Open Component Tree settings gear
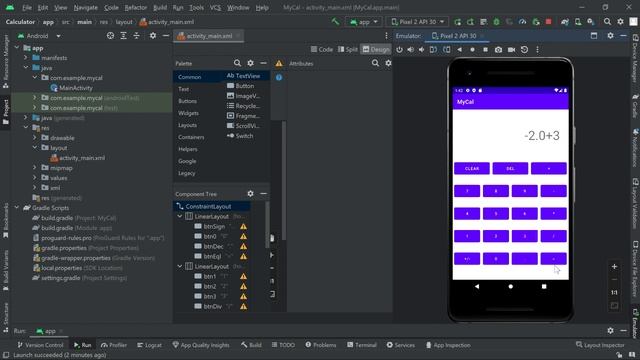Screen dimensions: 640x360 pos(250,193)
